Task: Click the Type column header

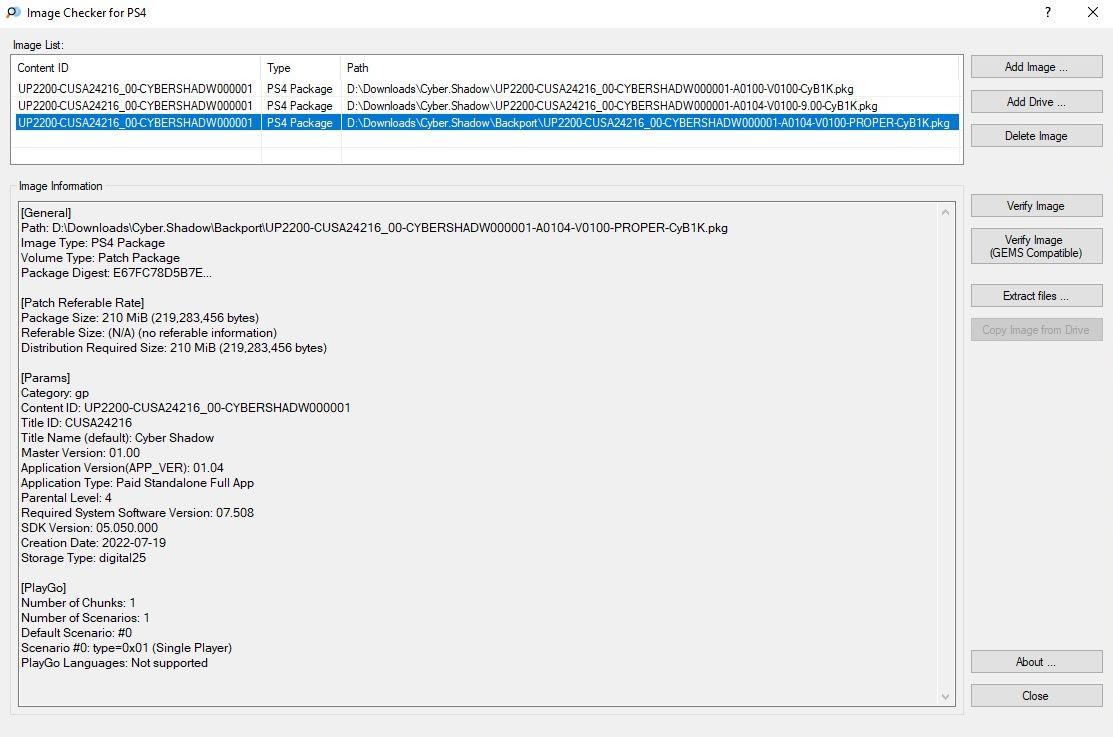Action: 301,67
